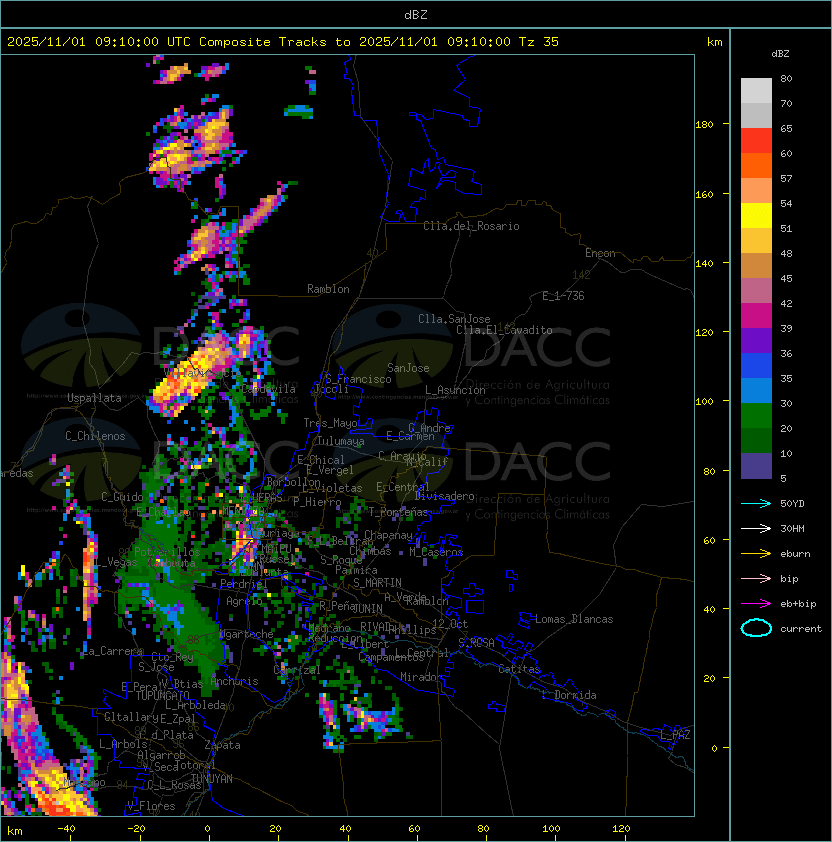Click the 'Zapata' map label
The width and height of the screenshot is (832, 842).
click(x=222, y=745)
